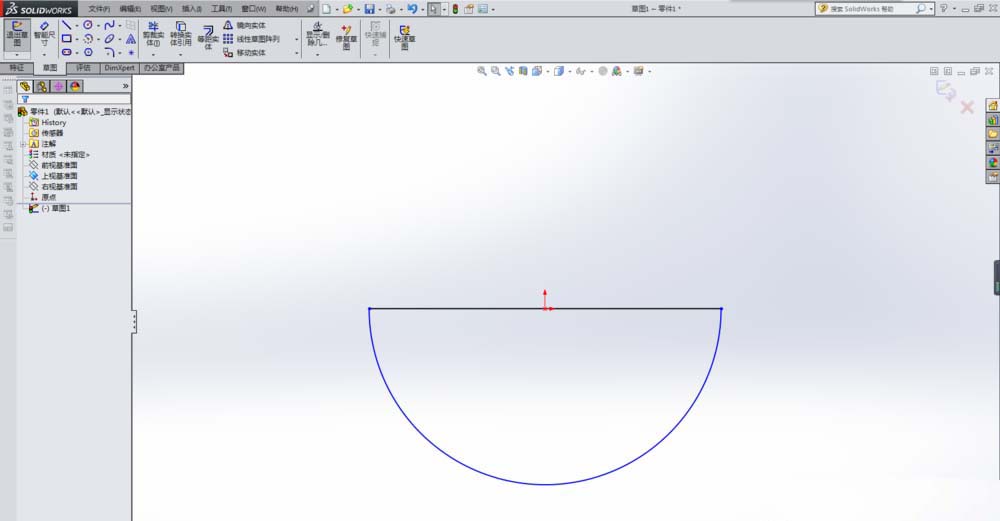Image resolution: width=1000 pixels, height=521 pixels.
Task: Select the ConfigurationManager tab
Action: click(58, 86)
